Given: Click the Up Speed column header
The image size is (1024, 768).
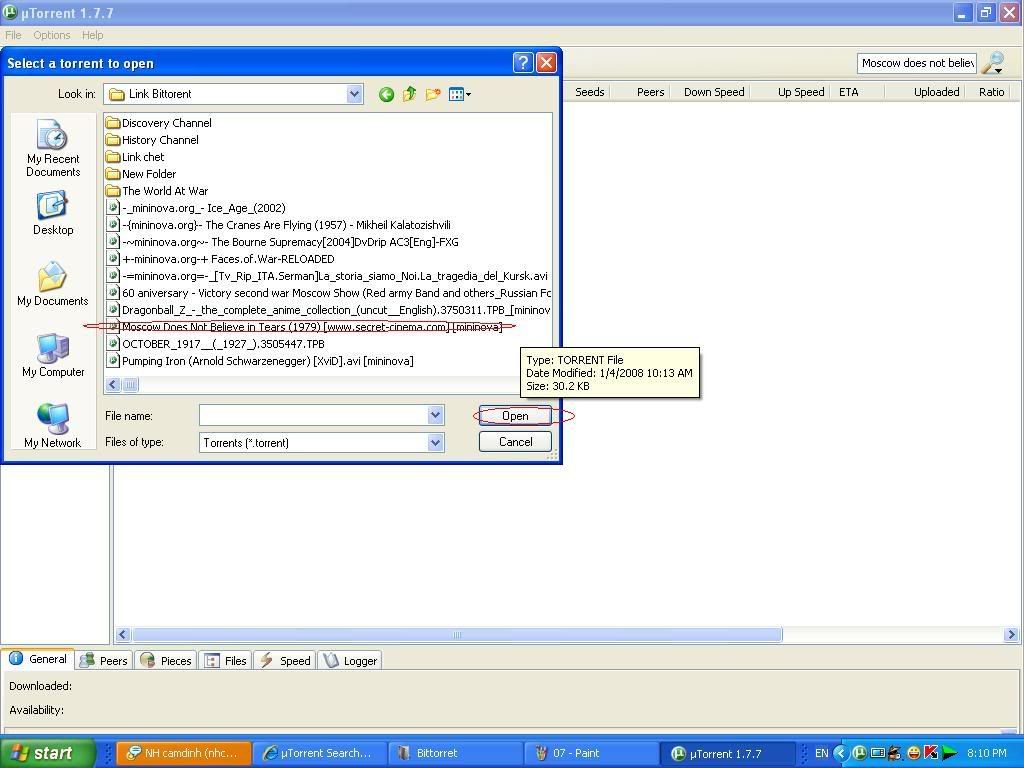Looking at the screenshot, I should [x=800, y=92].
